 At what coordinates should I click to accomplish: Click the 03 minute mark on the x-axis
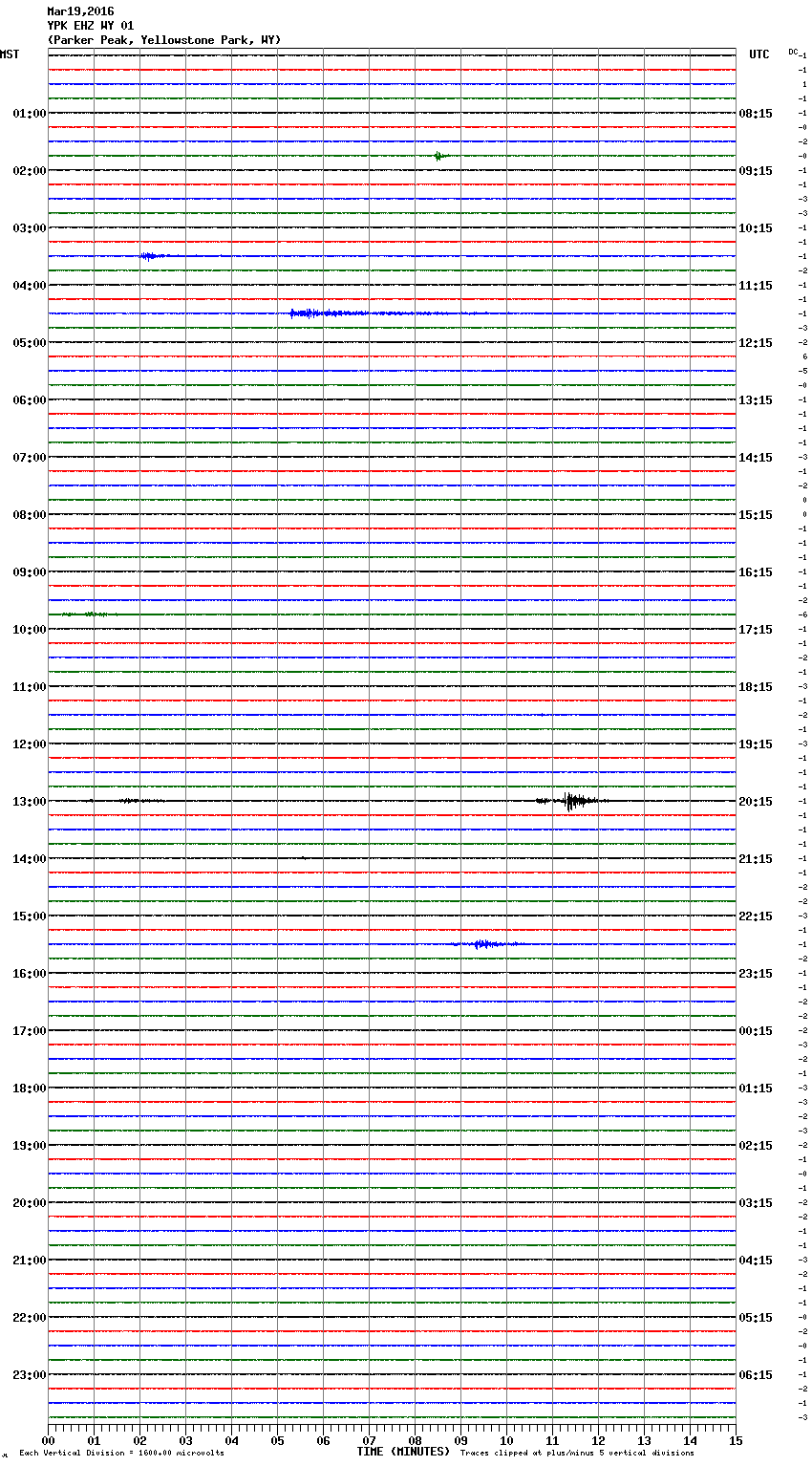pyautogui.click(x=185, y=1441)
